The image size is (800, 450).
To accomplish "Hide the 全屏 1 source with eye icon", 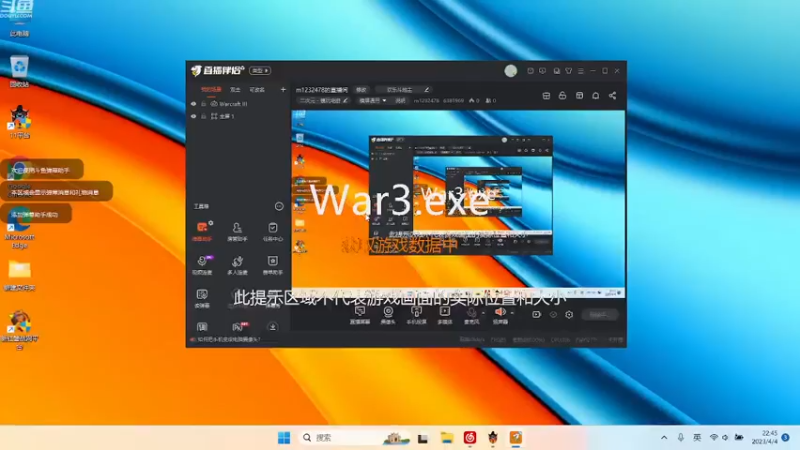I will point(193,116).
